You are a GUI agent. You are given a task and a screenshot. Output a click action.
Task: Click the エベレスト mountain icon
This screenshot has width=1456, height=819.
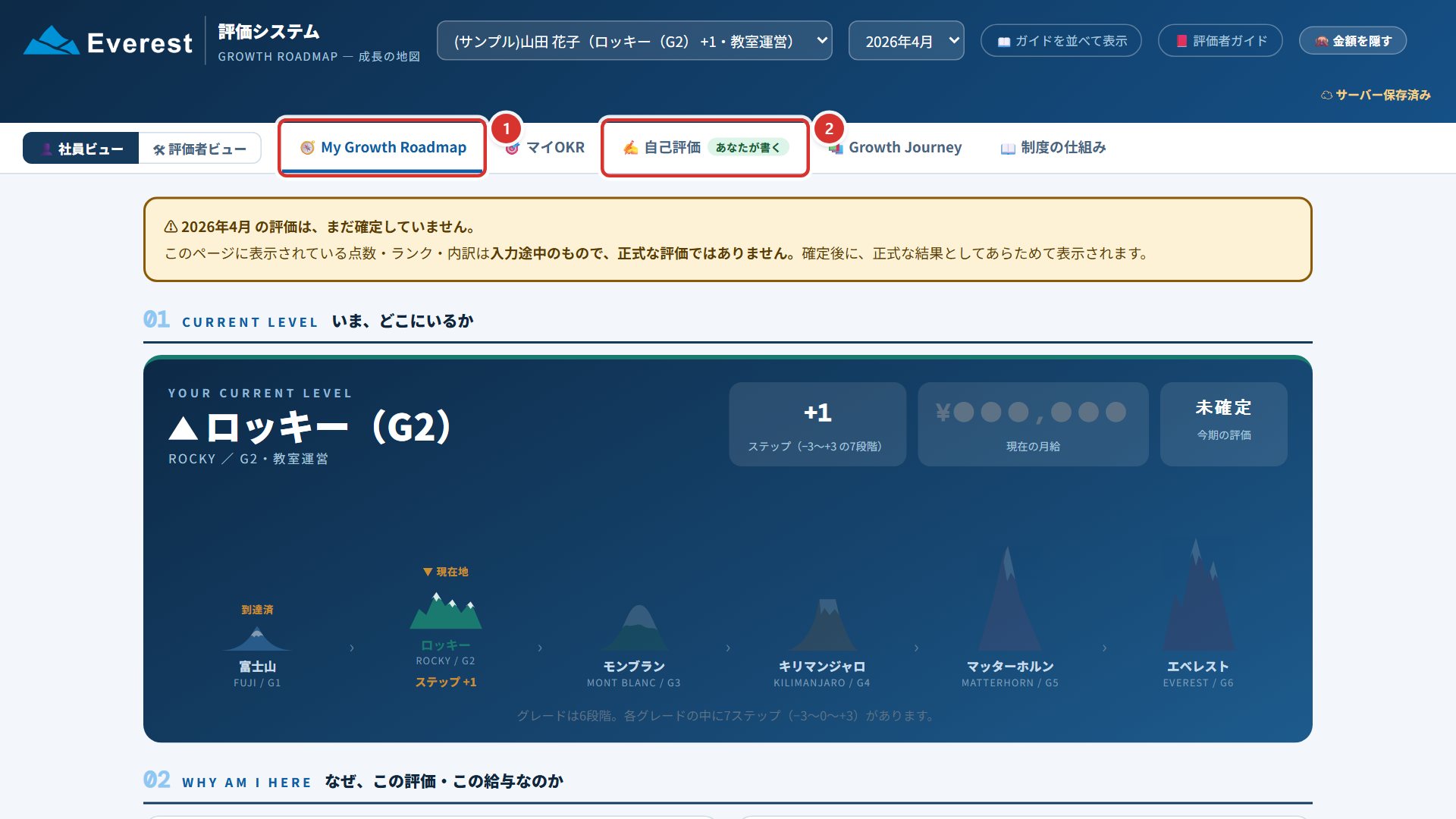1199,594
